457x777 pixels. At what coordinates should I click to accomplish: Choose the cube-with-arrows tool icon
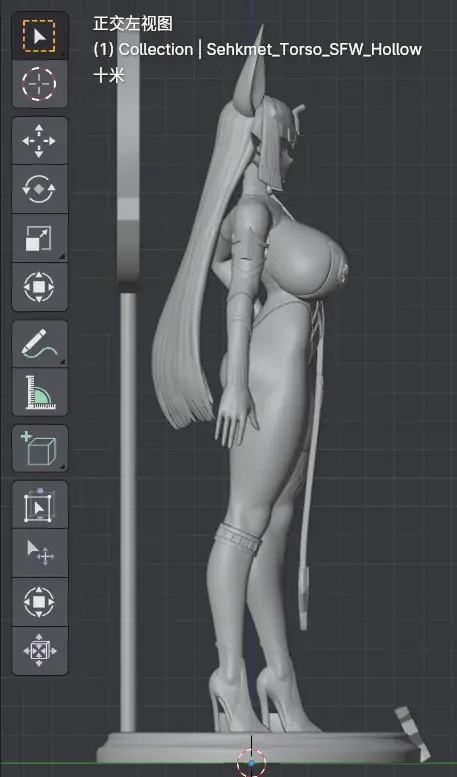[x=39, y=651]
